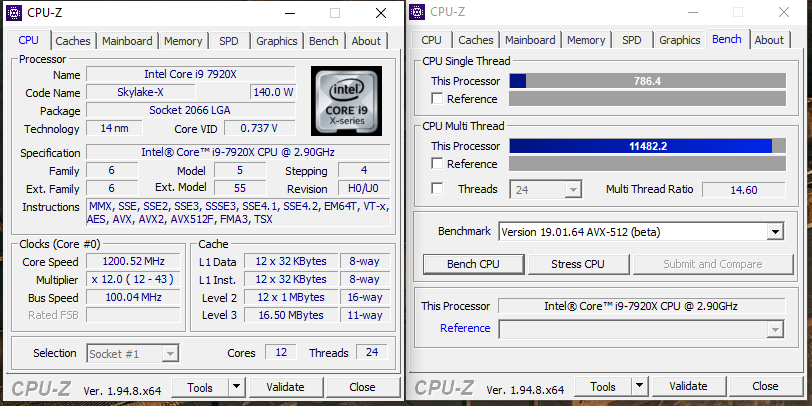Click the Package value Socket 2066 LGA
Image resolution: width=812 pixels, height=406 pixels.
[x=191, y=110]
